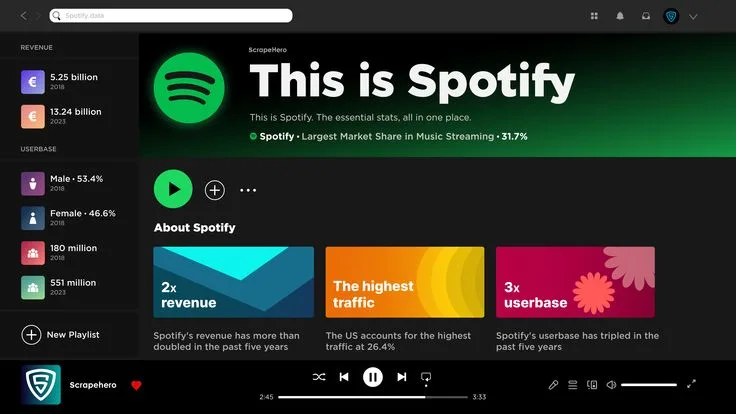Click the 31.7% market share text
Image resolution: width=736 pixels, height=414 pixels.
[x=514, y=137]
